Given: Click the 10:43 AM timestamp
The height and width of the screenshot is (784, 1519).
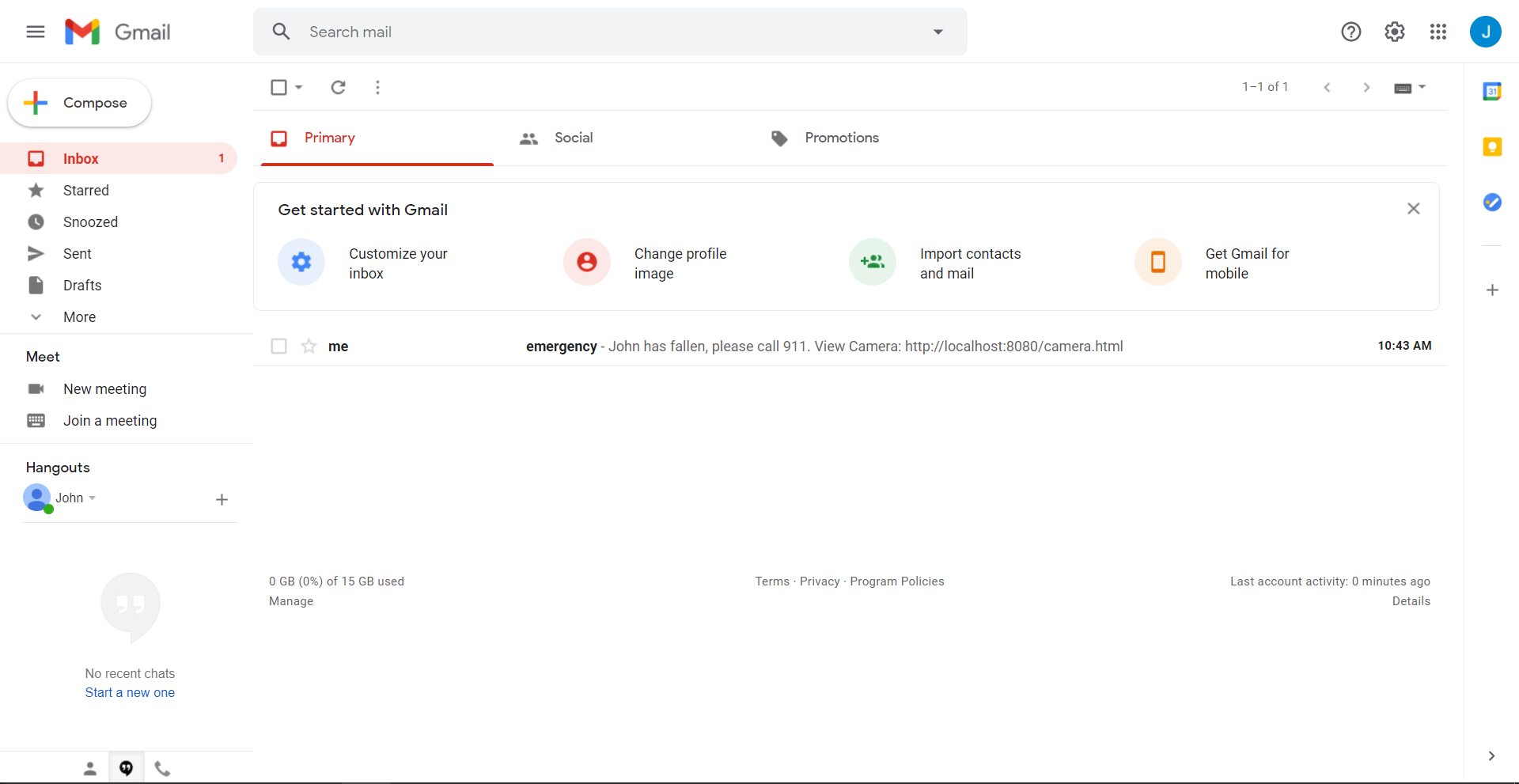Looking at the screenshot, I should coord(1404,346).
